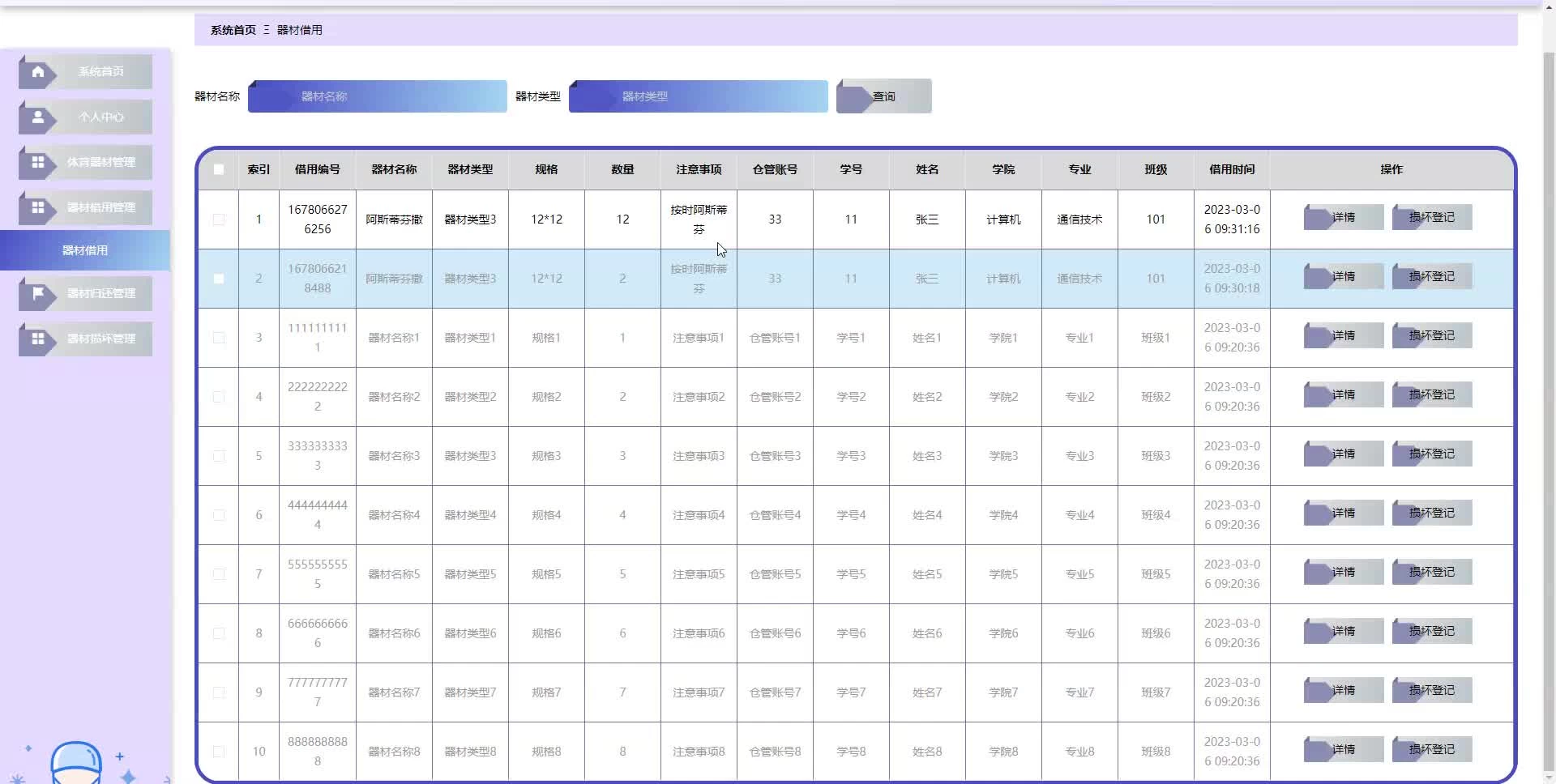Click the person icon for 个人中心
The image size is (1556, 784).
tap(37, 117)
